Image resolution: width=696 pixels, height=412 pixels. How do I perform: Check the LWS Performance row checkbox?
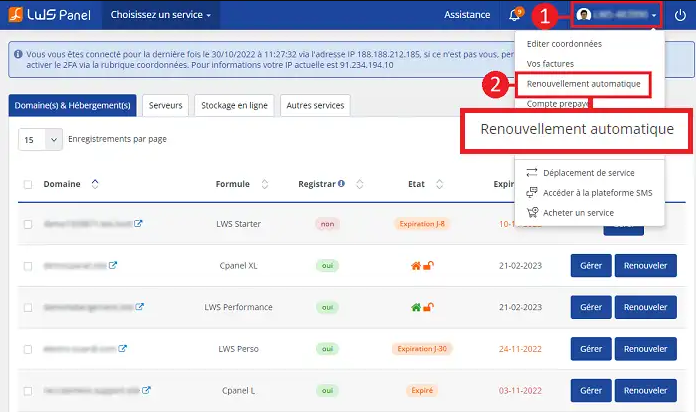[28, 307]
